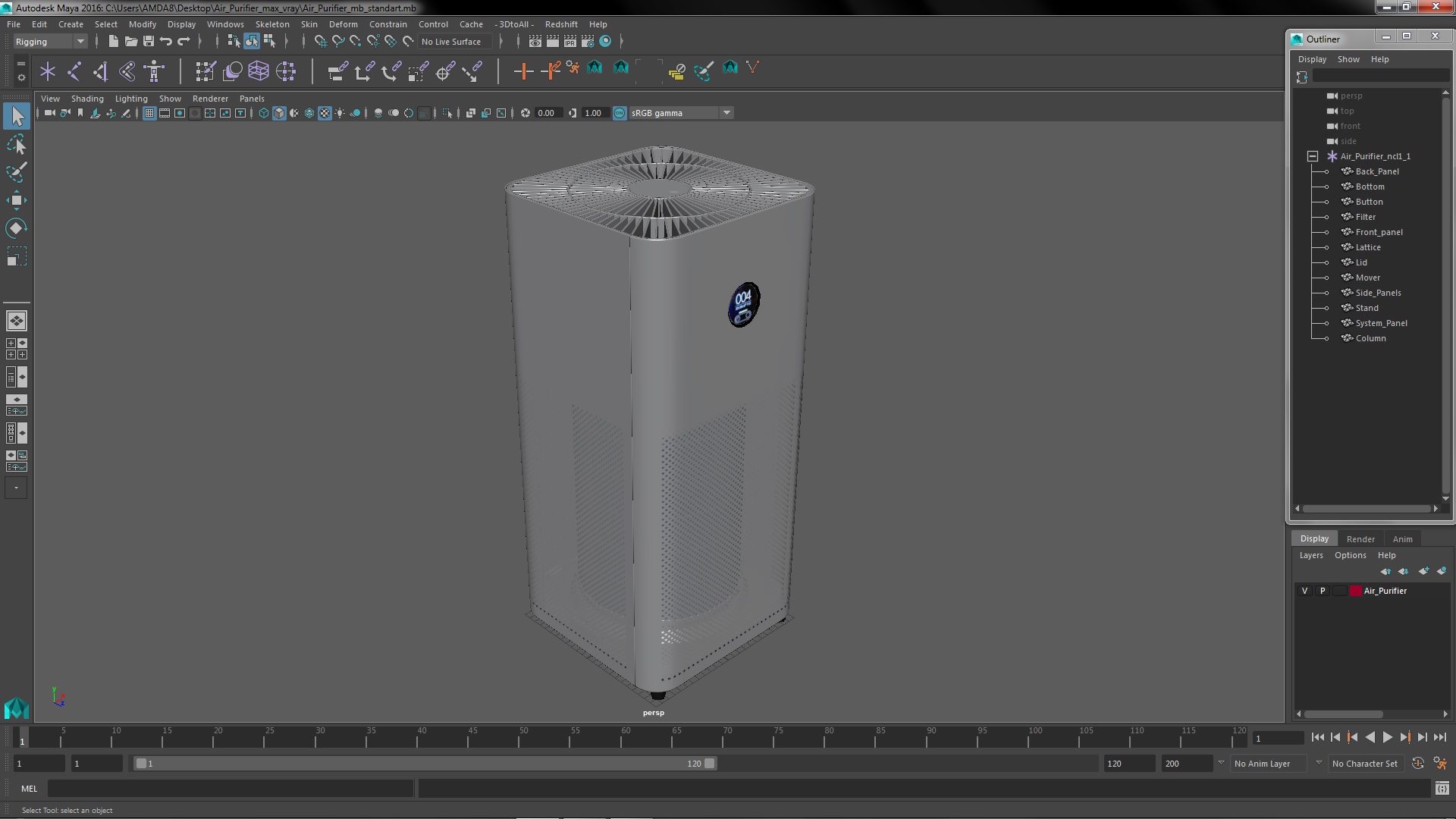The image size is (1456, 819).
Task: Switch to the Render layer tab
Action: [x=1360, y=538]
